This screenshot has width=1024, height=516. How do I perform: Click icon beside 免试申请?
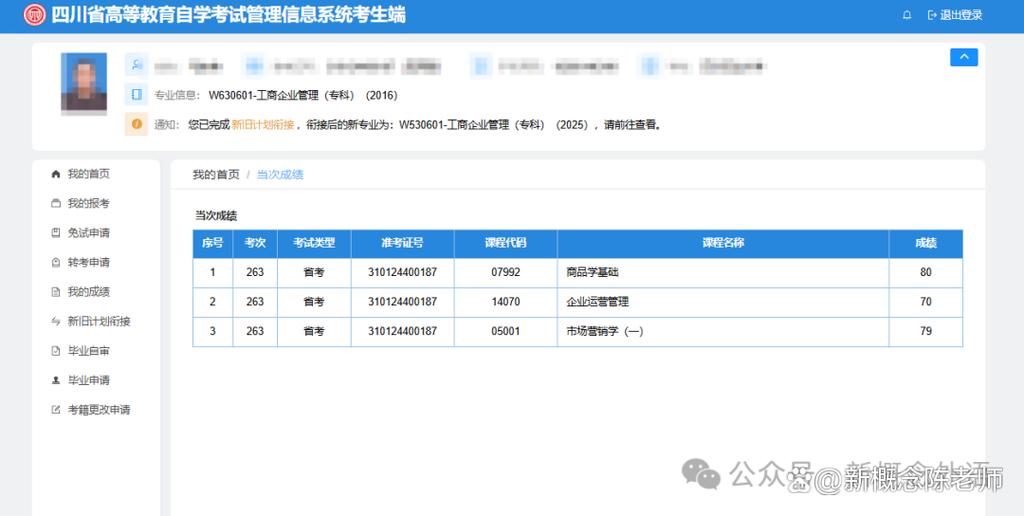(56, 233)
